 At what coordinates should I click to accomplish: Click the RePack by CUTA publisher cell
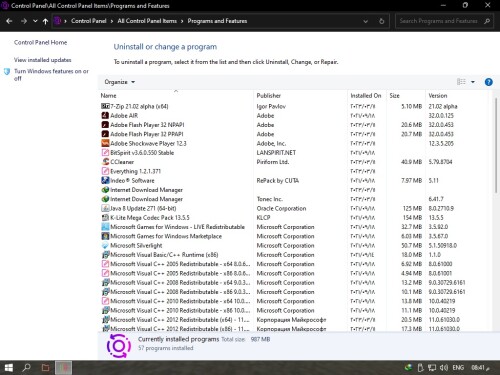click(x=278, y=180)
